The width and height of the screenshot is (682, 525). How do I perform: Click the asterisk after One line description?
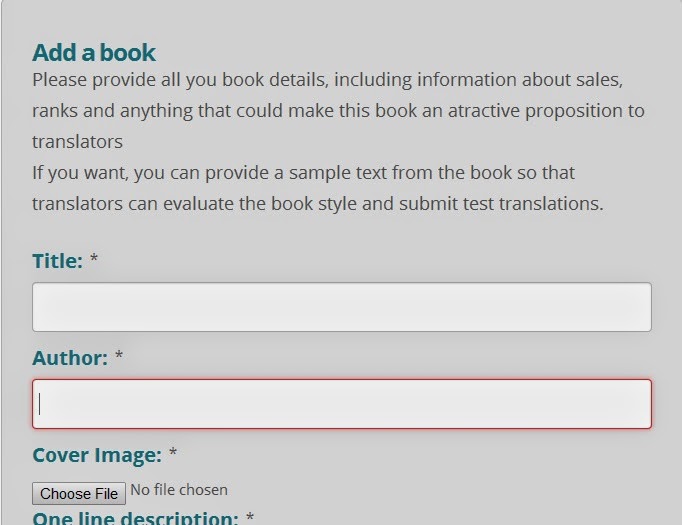tap(250, 517)
